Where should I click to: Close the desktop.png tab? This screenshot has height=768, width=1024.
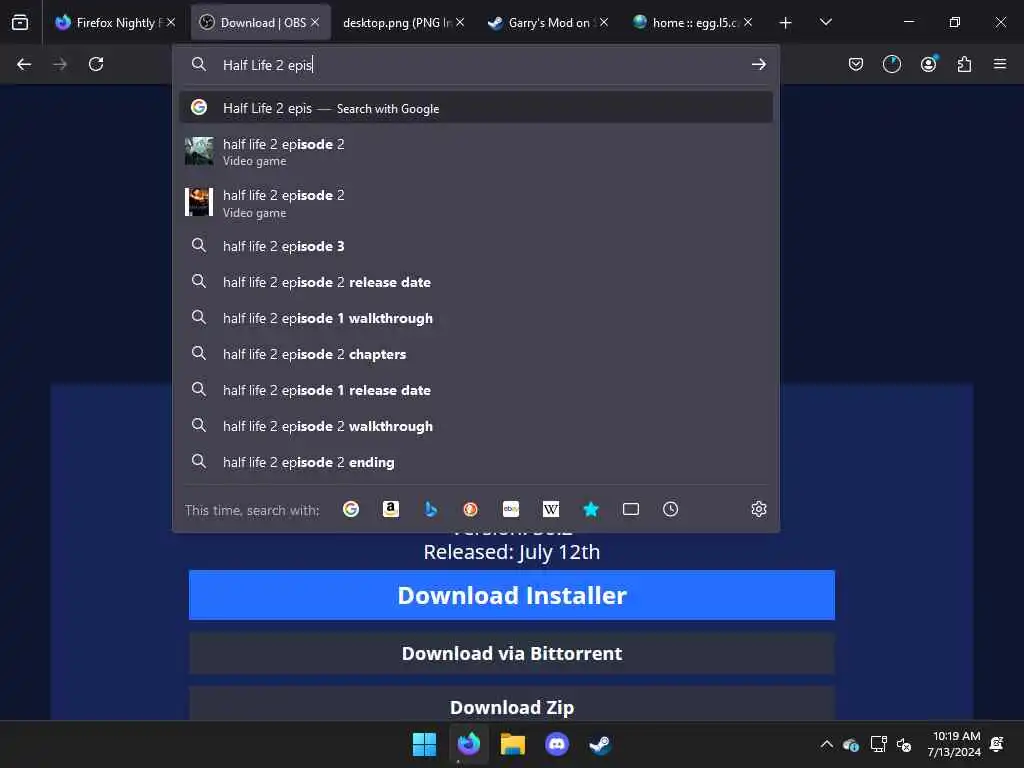coord(460,22)
